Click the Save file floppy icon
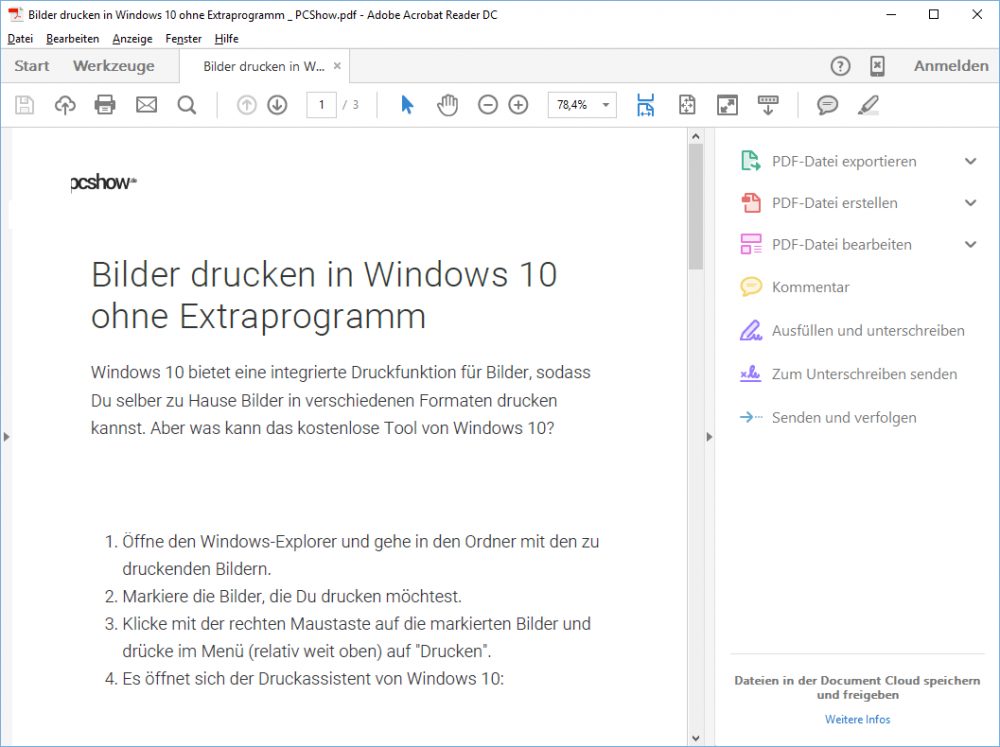Viewport: 1000px width, 747px height. pyautogui.click(x=24, y=105)
